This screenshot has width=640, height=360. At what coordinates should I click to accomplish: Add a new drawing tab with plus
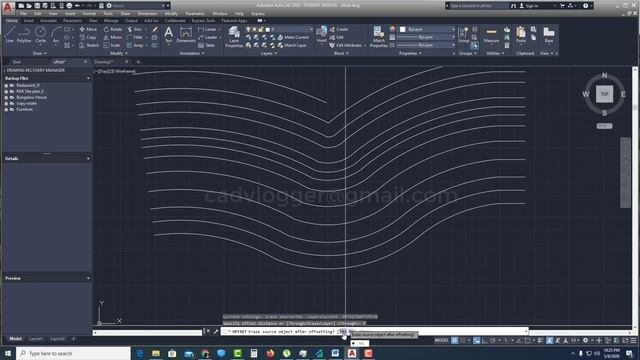click(138, 62)
